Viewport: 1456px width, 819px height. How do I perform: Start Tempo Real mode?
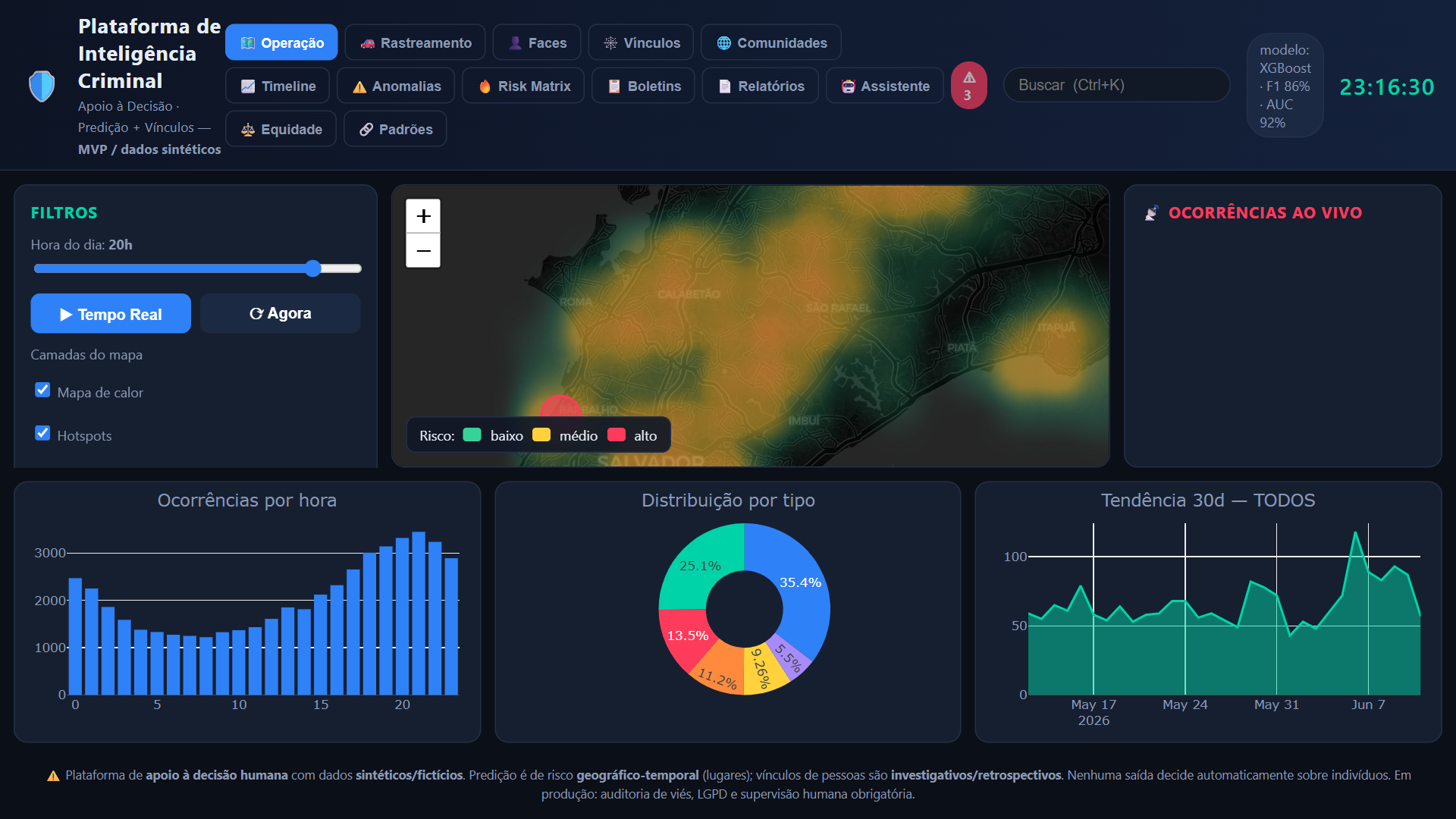111,313
